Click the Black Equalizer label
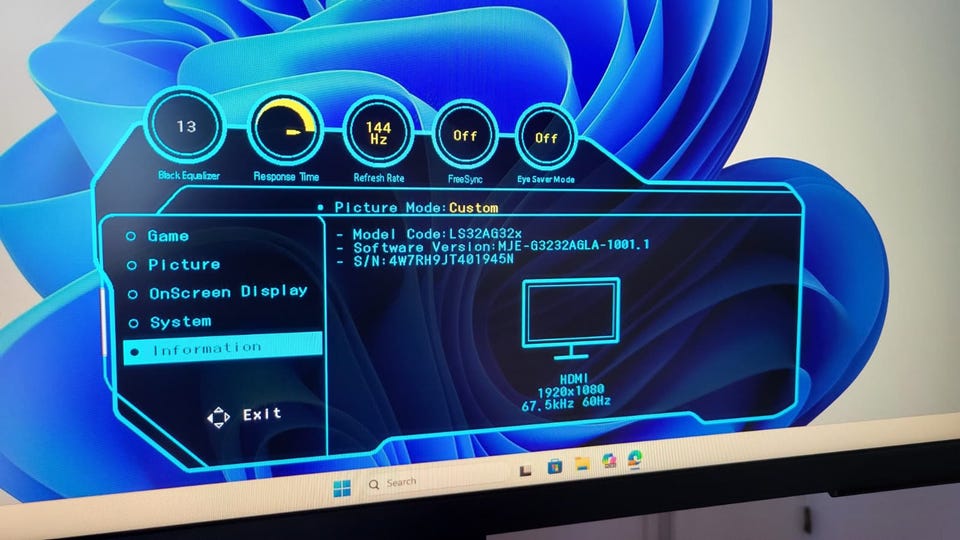960x540 pixels. click(x=189, y=175)
